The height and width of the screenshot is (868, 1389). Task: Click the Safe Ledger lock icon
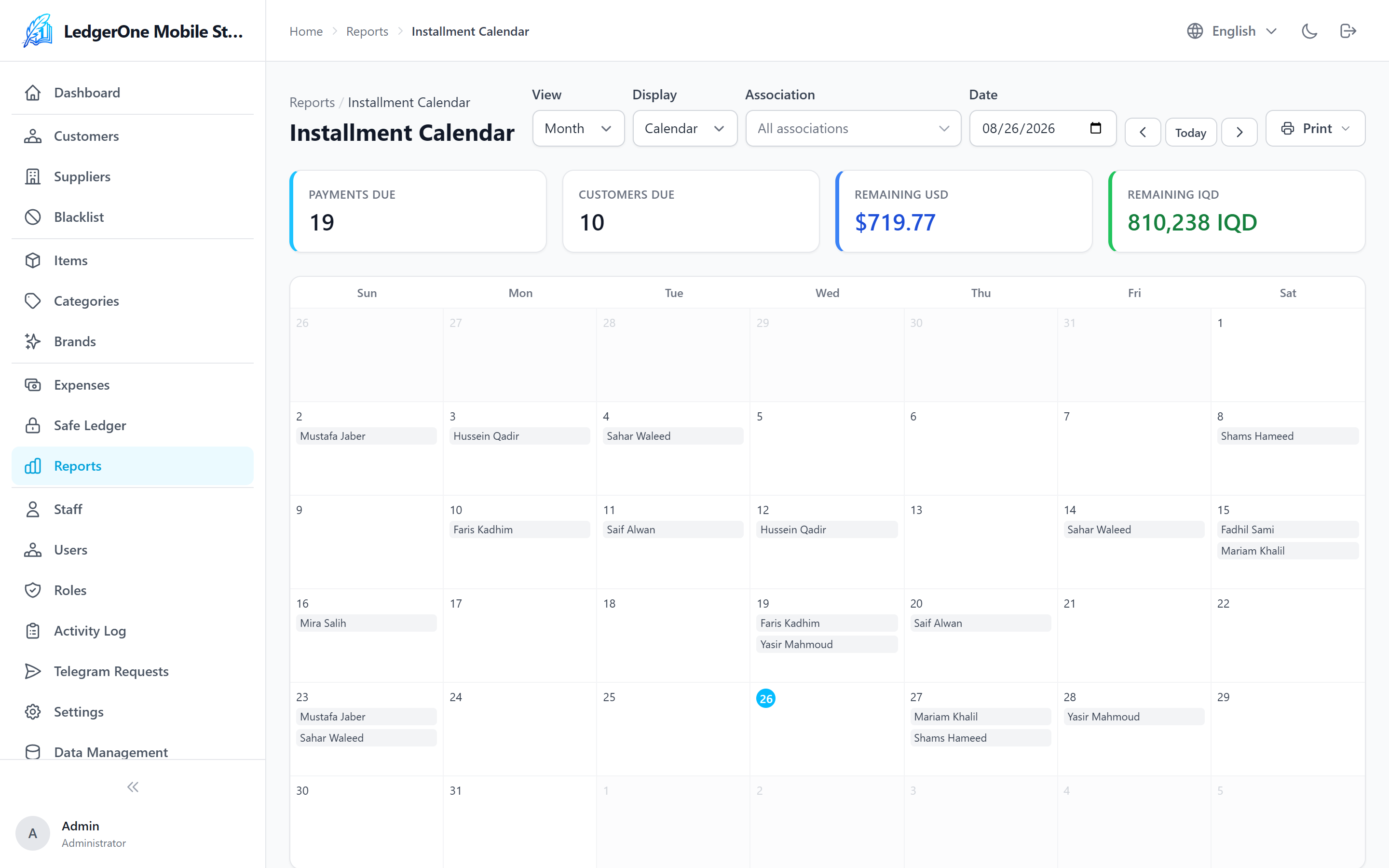point(33,425)
